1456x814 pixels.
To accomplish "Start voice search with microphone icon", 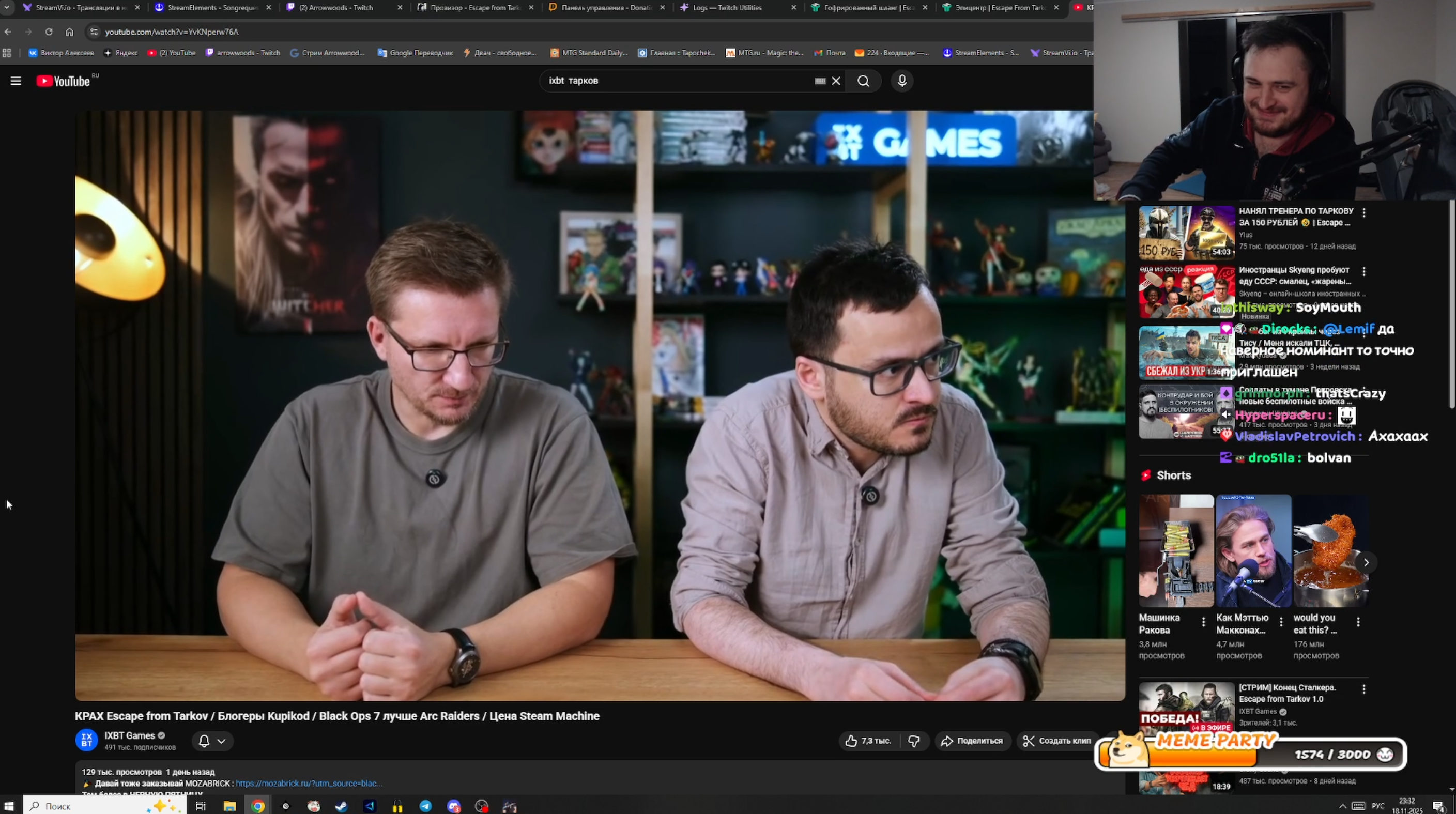I will point(902,81).
